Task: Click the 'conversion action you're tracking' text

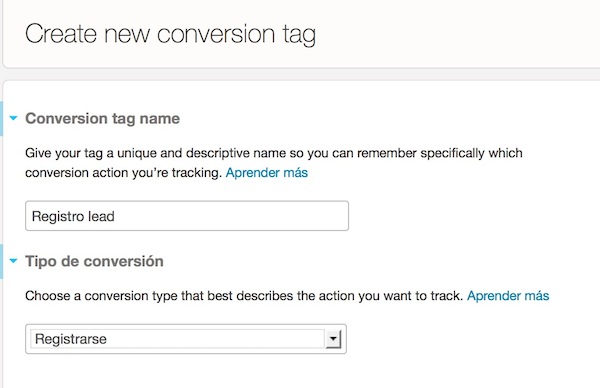Action: 124,173
